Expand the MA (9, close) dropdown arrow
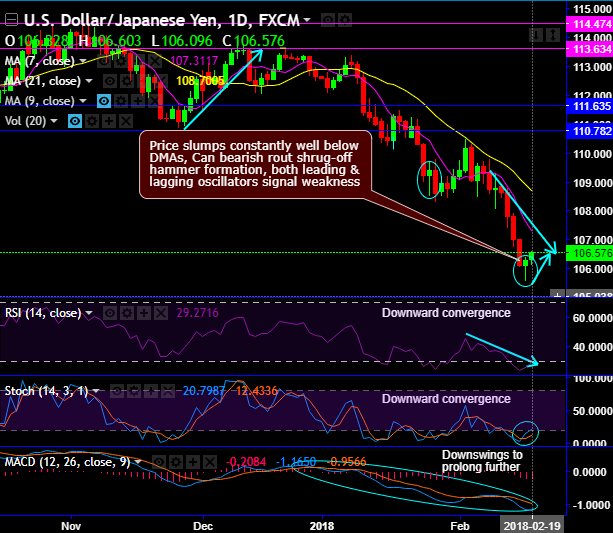 tap(83, 101)
